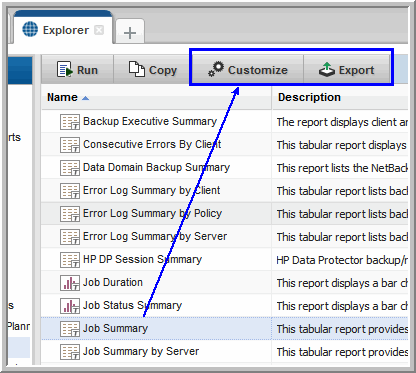
Task: Click the HP DP Session Summary icon
Action: (x=70, y=260)
